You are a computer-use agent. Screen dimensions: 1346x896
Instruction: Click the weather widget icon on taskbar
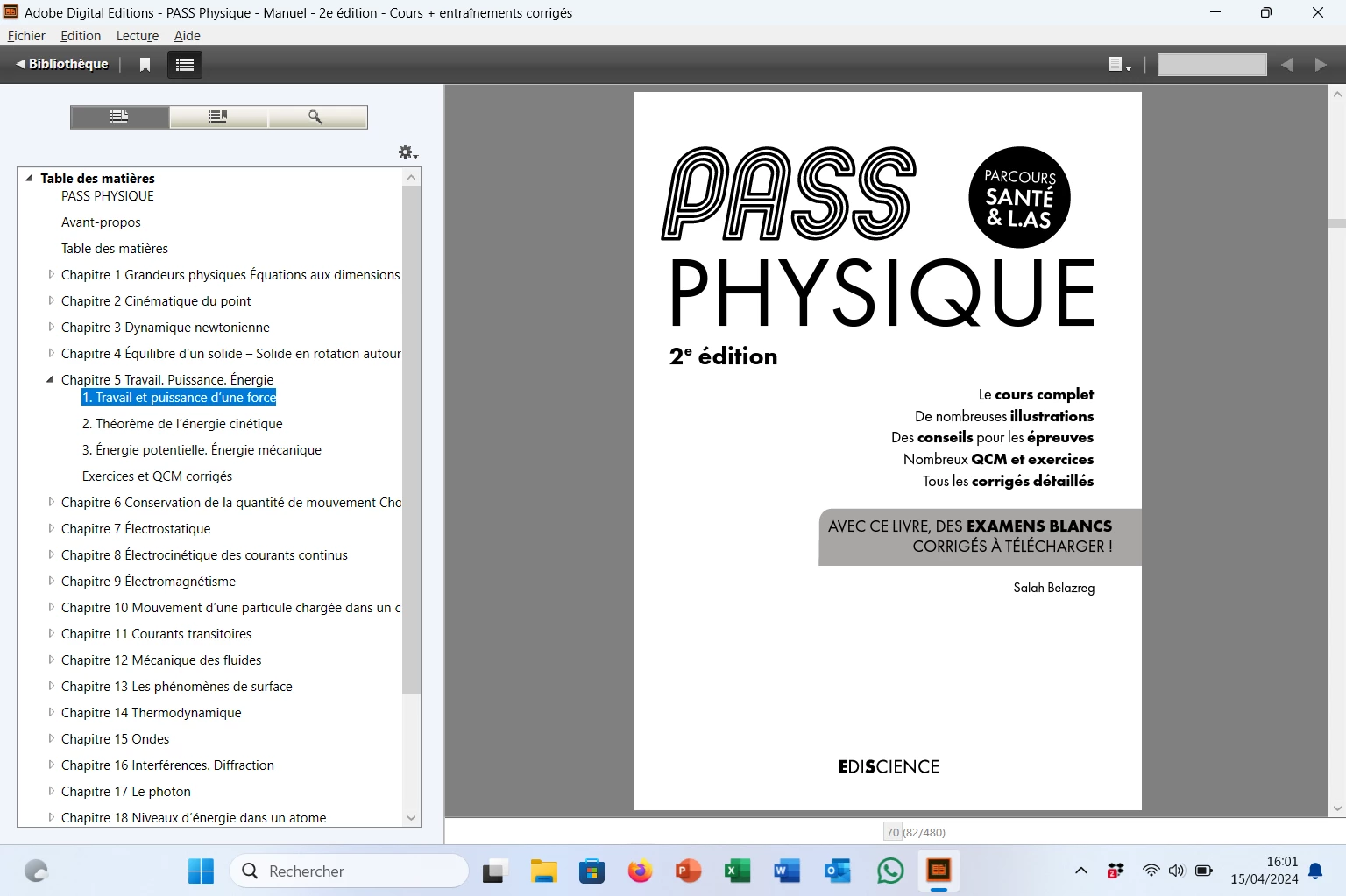click(36, 871)
